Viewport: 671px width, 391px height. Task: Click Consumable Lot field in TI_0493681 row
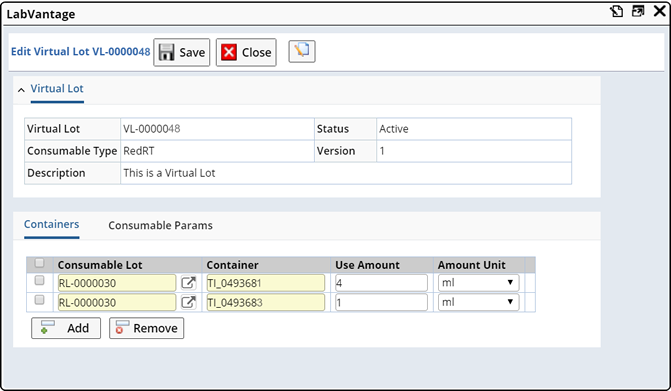[117, 283]
